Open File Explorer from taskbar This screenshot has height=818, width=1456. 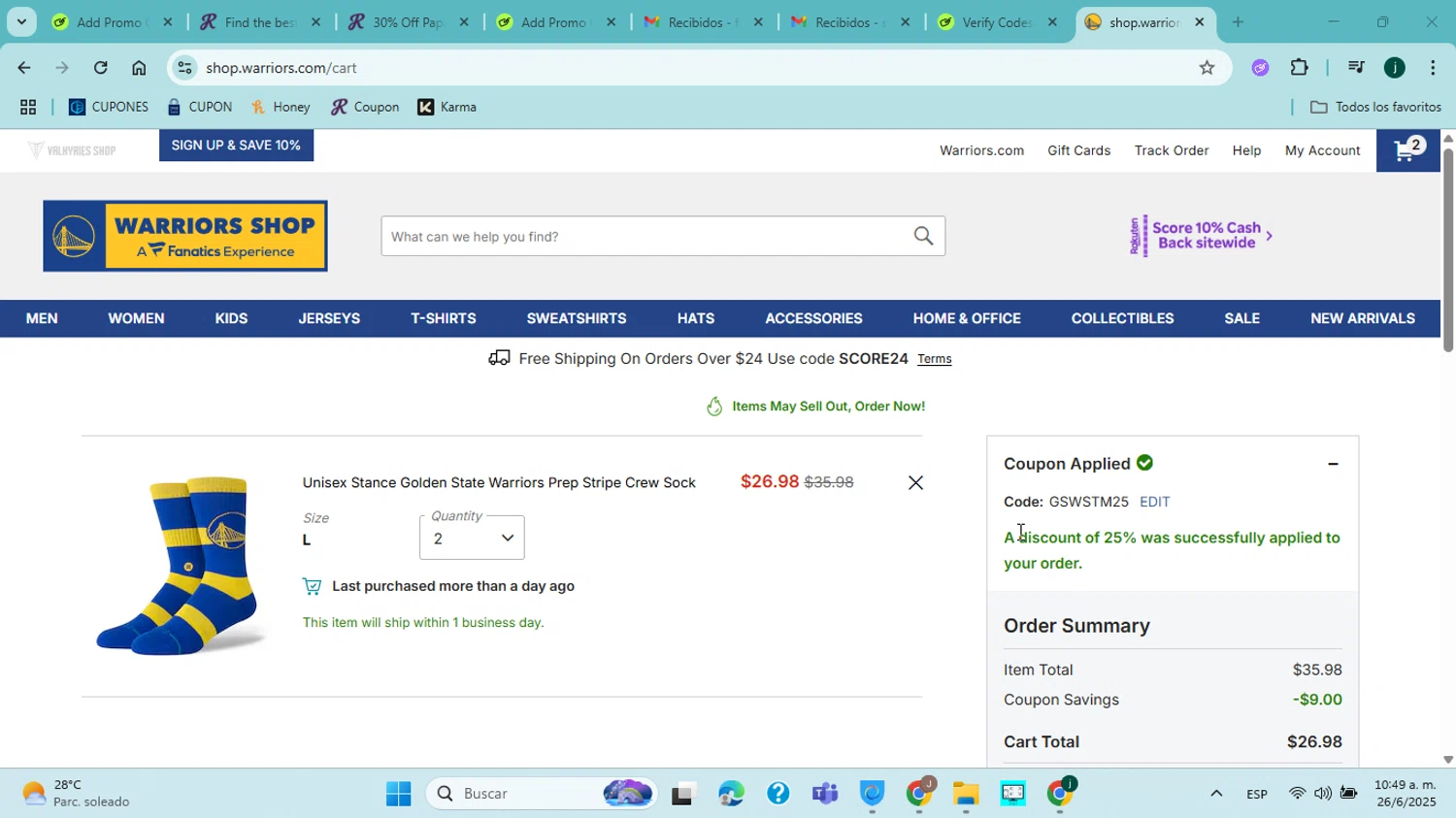(965, 794)
